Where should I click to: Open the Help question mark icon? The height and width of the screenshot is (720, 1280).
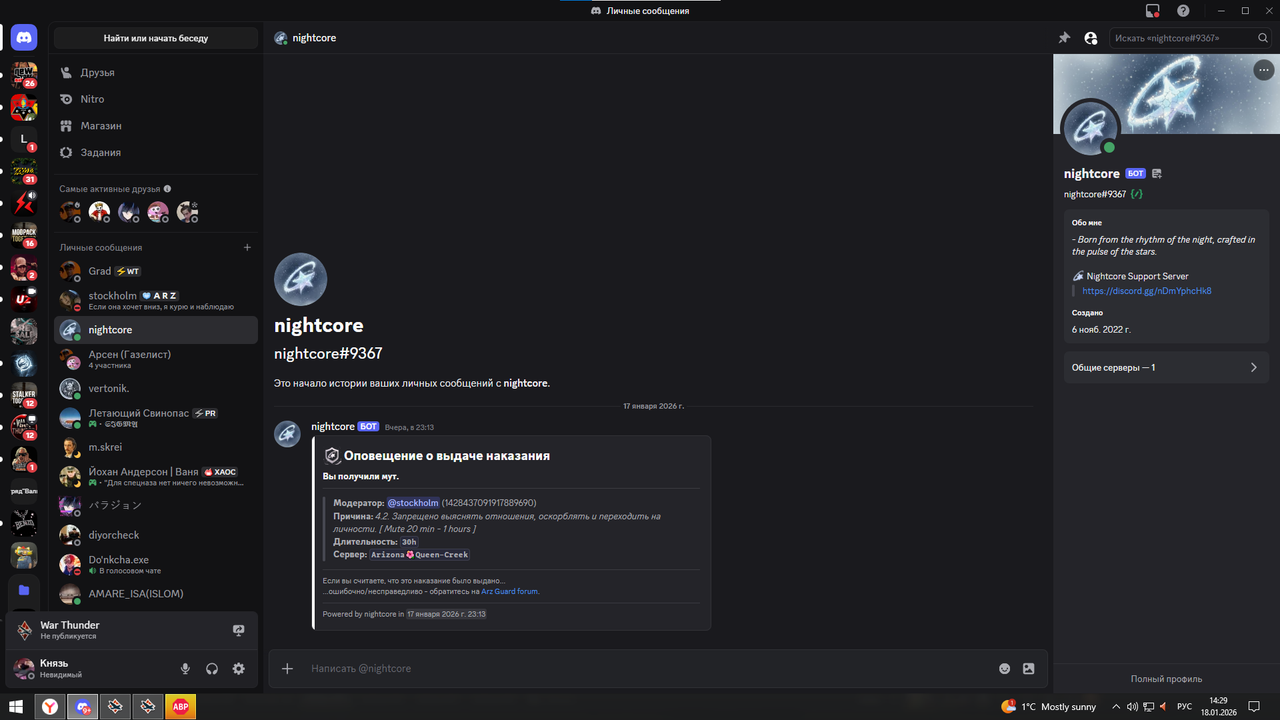coord(1183,10)
